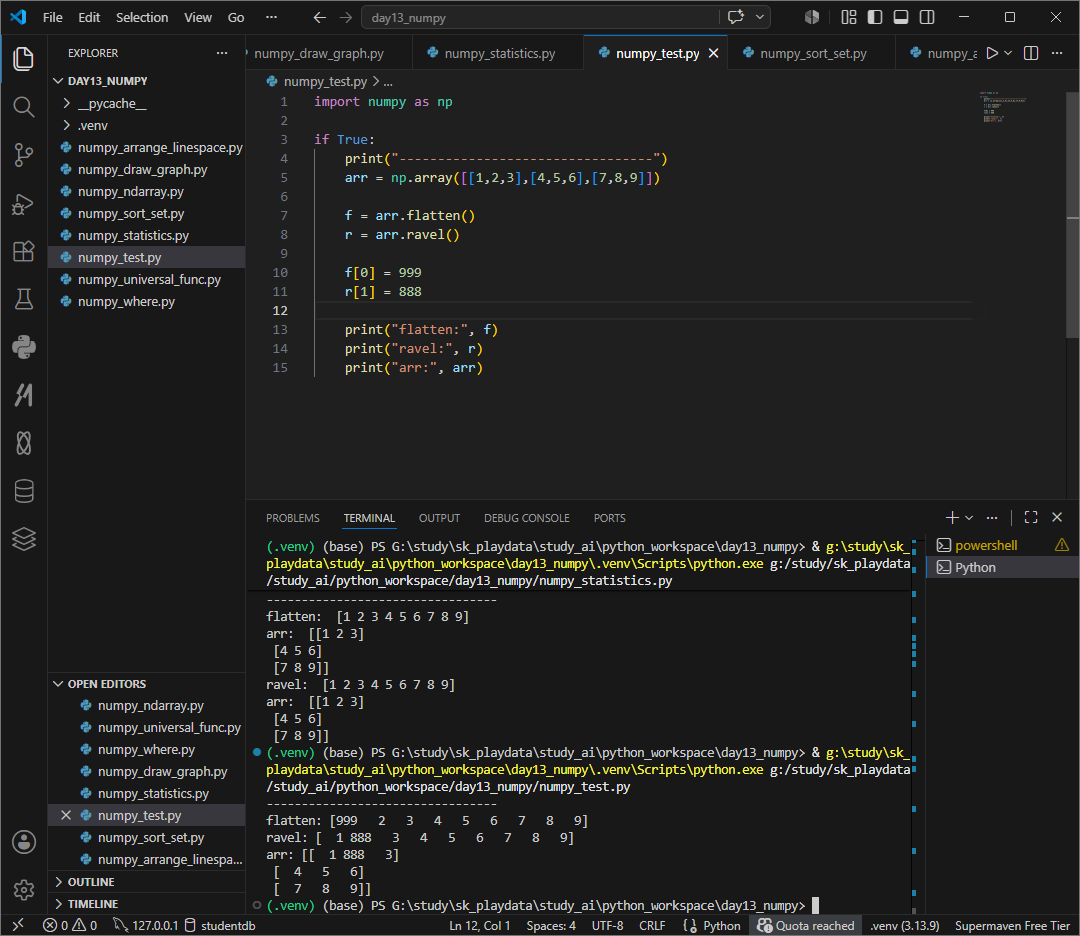Open the run button dropdown arrow
The width and height of the screenshot is (1080, 936).
tap(1008, 53)
